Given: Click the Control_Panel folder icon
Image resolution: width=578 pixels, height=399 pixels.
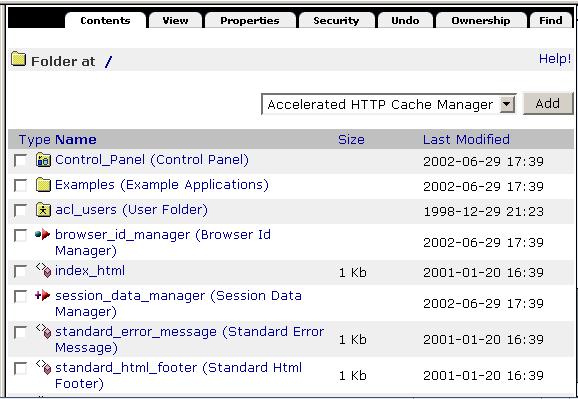Looking at the screenshot, I should (x=43, y=160).
